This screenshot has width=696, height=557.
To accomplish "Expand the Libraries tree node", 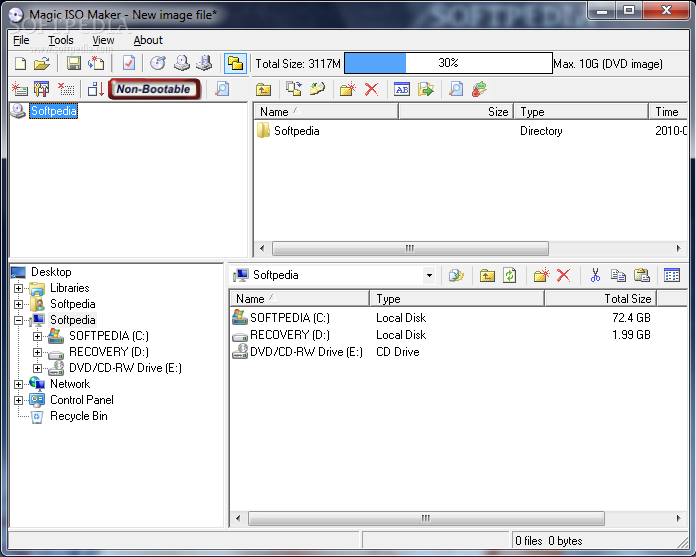I will coord(18,288).
